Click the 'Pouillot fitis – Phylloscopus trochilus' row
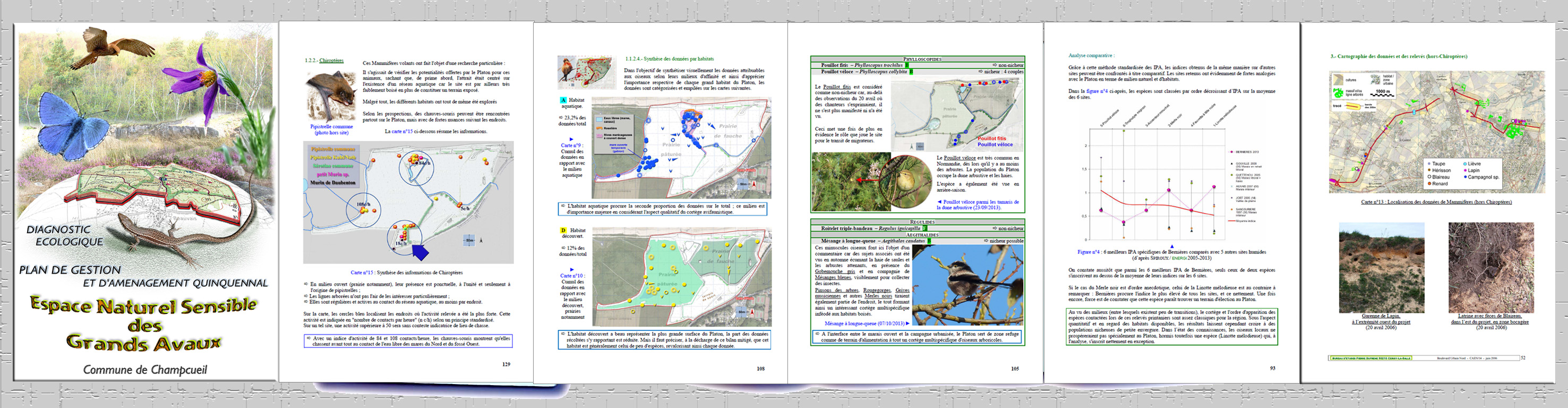Viewport: 1568px width, 408px height. coord(918,65)
